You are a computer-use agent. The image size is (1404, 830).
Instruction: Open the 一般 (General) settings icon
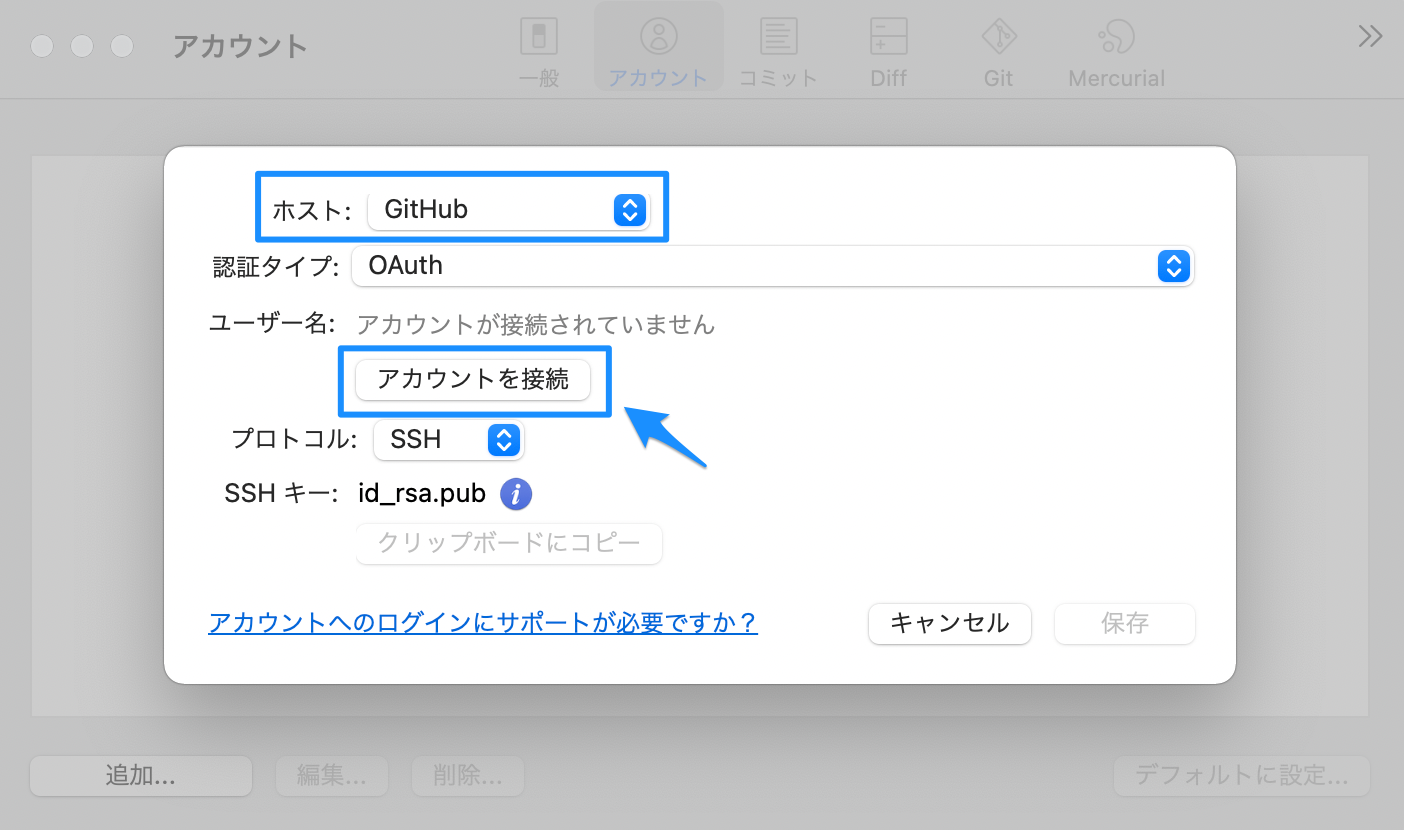point(539,47)
